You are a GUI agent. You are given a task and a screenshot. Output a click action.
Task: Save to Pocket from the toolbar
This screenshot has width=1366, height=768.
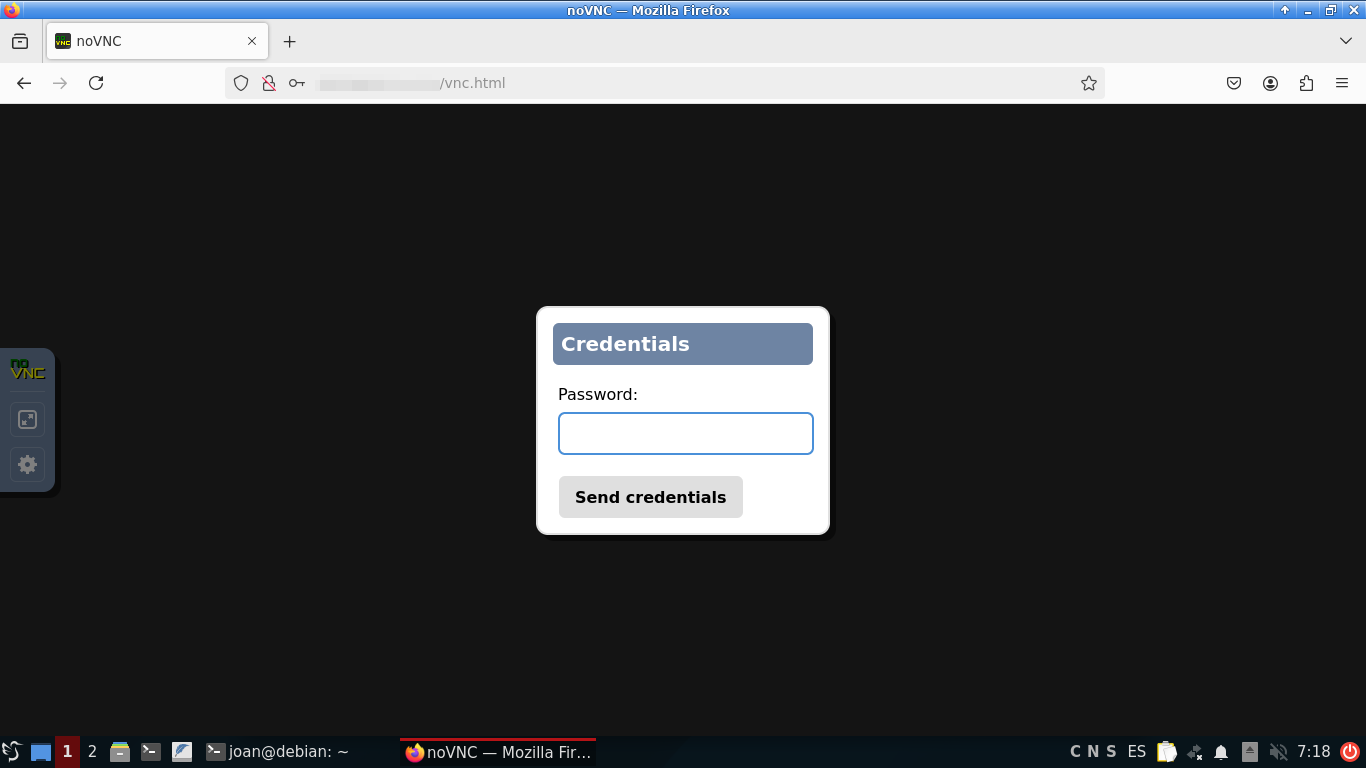(x=1234, y=83)
